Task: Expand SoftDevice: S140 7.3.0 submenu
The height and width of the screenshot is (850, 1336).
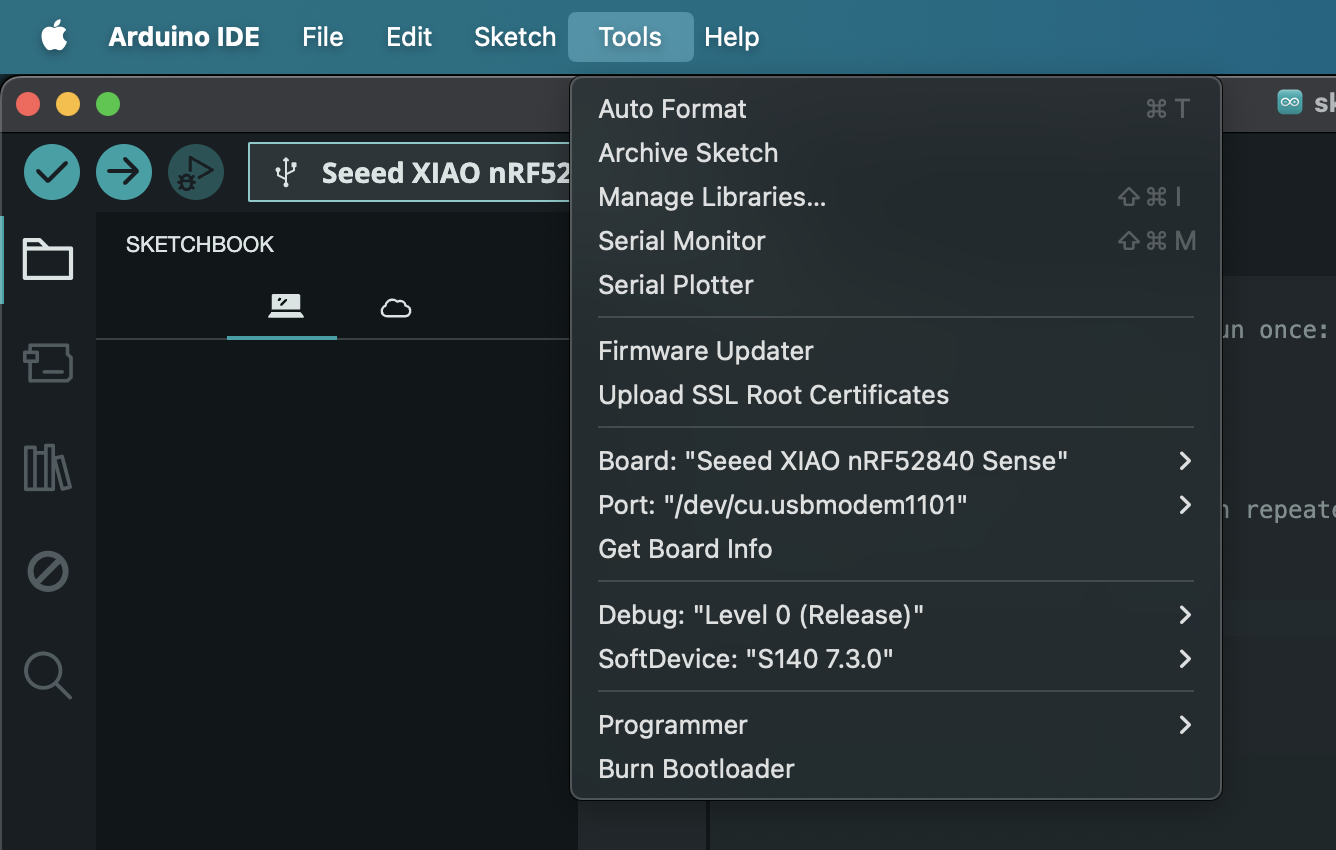Action: click(x=896, y=659)
